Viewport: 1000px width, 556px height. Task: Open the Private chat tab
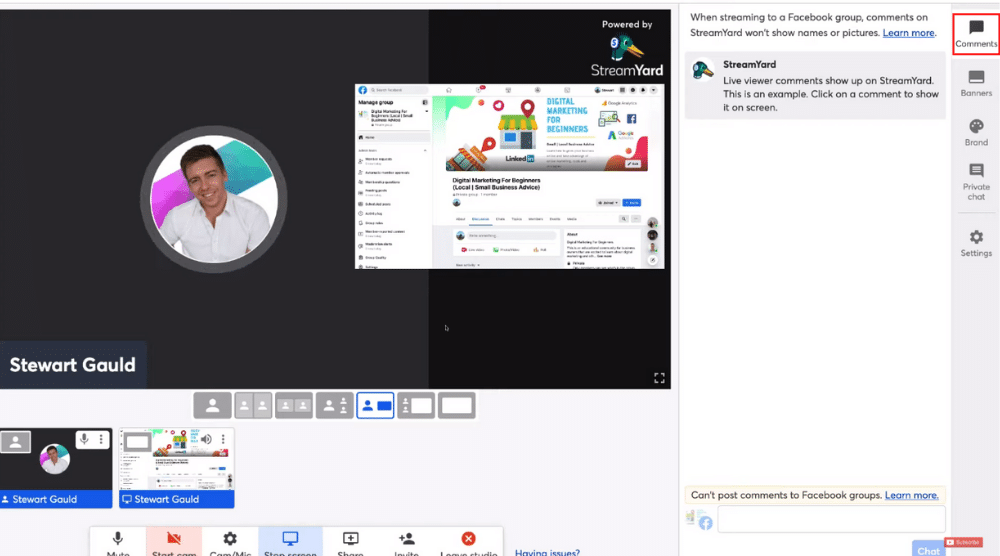(976, 182)
